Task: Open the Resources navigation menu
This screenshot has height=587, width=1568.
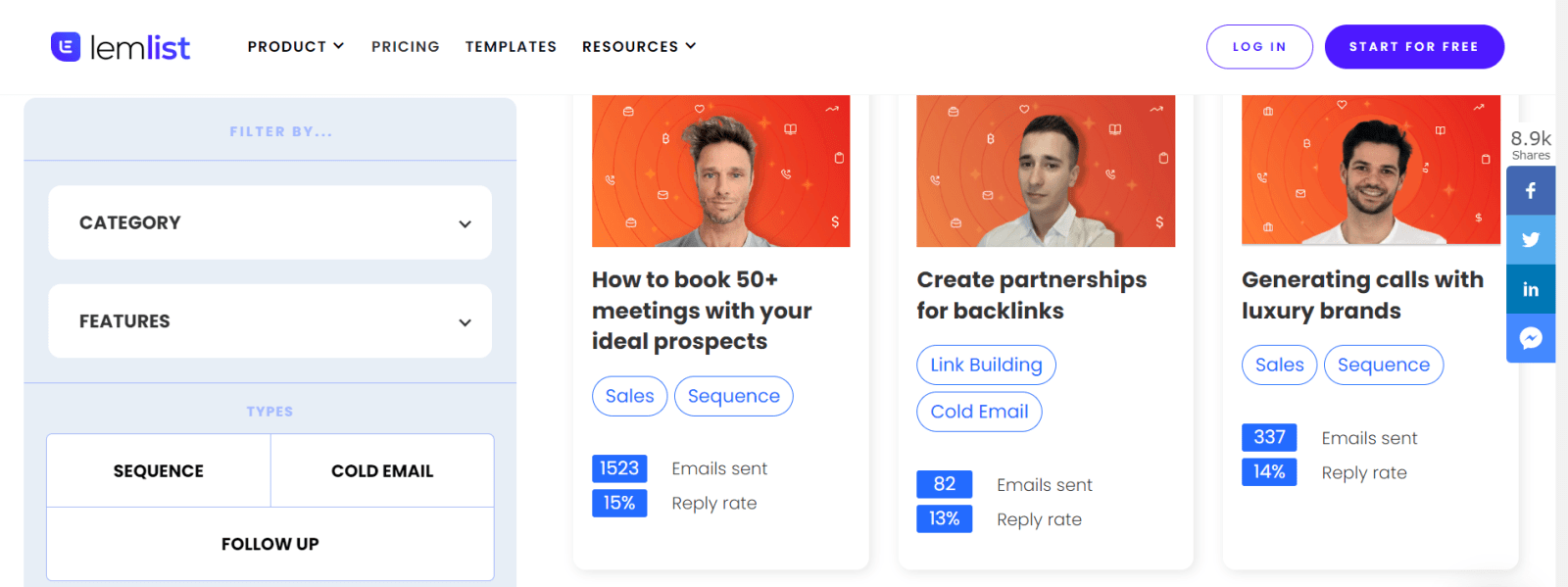Action: pos(638,47)
